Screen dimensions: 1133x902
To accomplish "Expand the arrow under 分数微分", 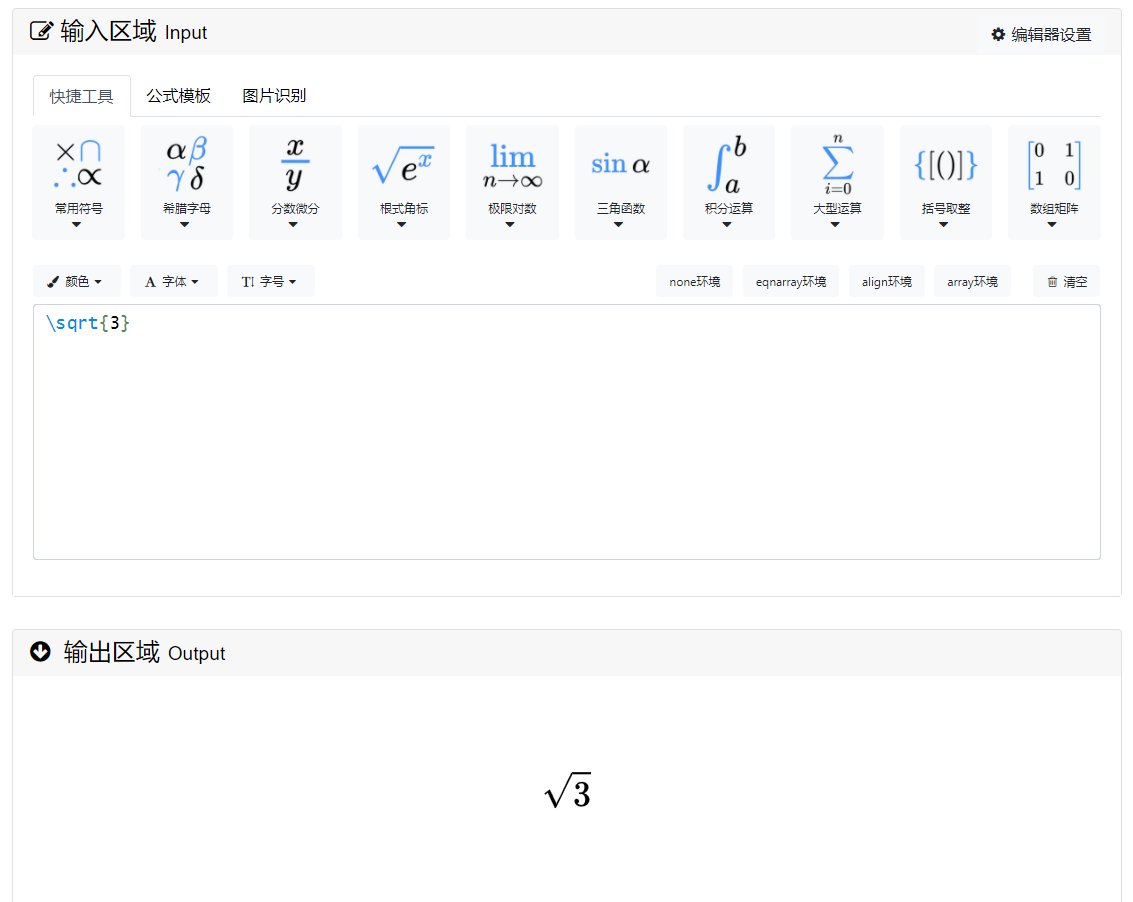I will pyautogui.click(x=293, y=225).
